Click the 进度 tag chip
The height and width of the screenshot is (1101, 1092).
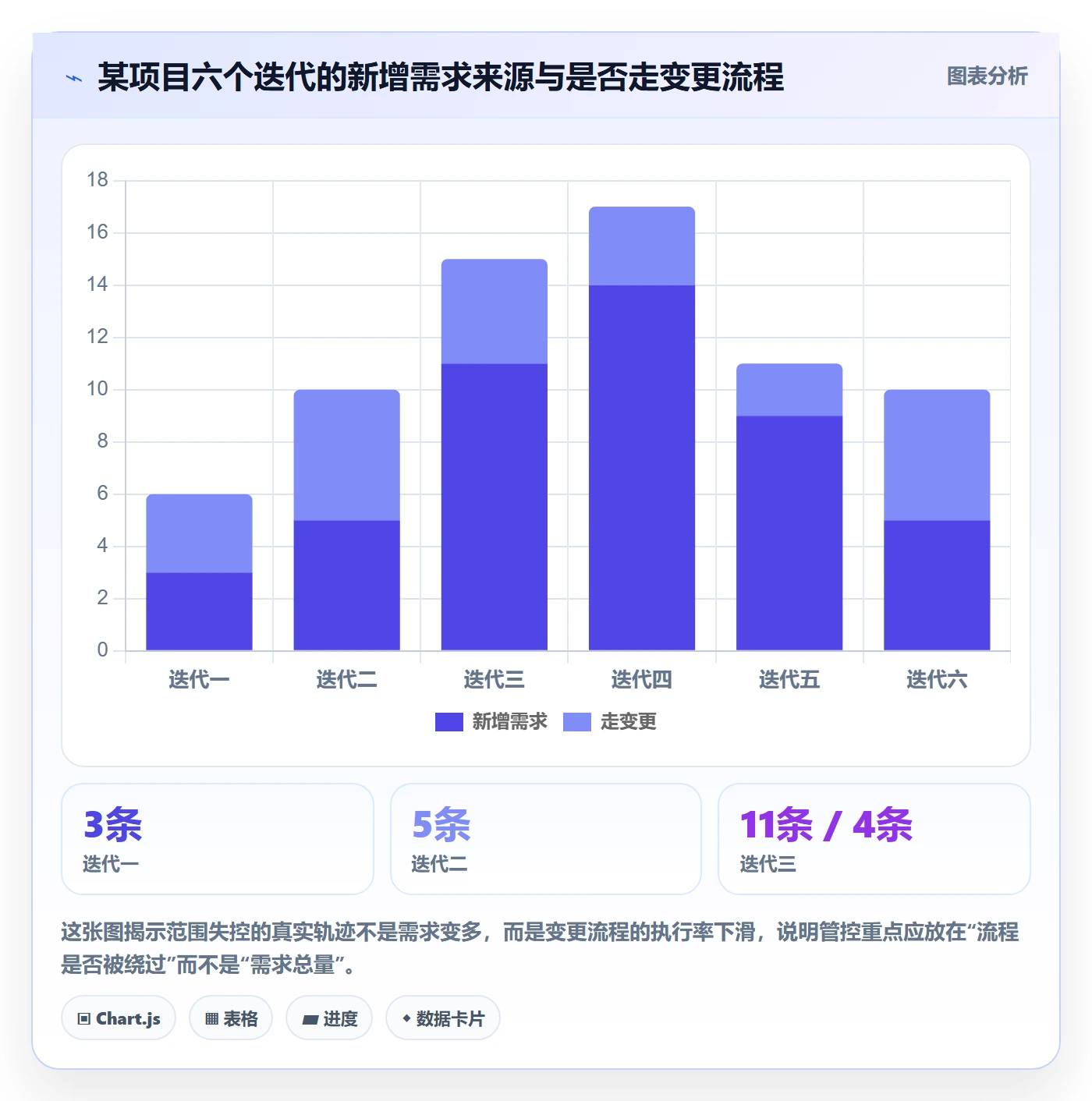pos(329,1018)
